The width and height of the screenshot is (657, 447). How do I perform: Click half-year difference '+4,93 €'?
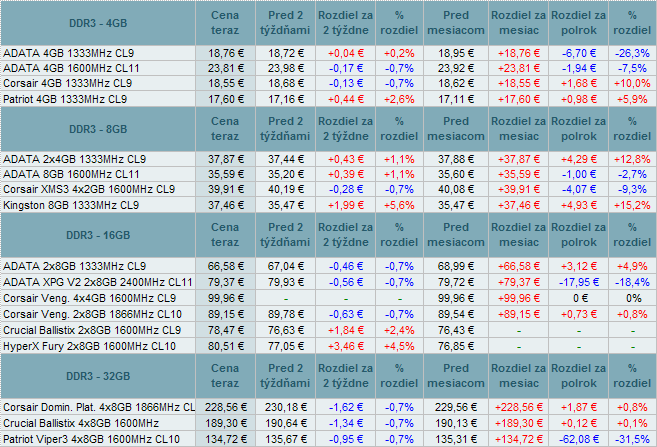(579, 205)
